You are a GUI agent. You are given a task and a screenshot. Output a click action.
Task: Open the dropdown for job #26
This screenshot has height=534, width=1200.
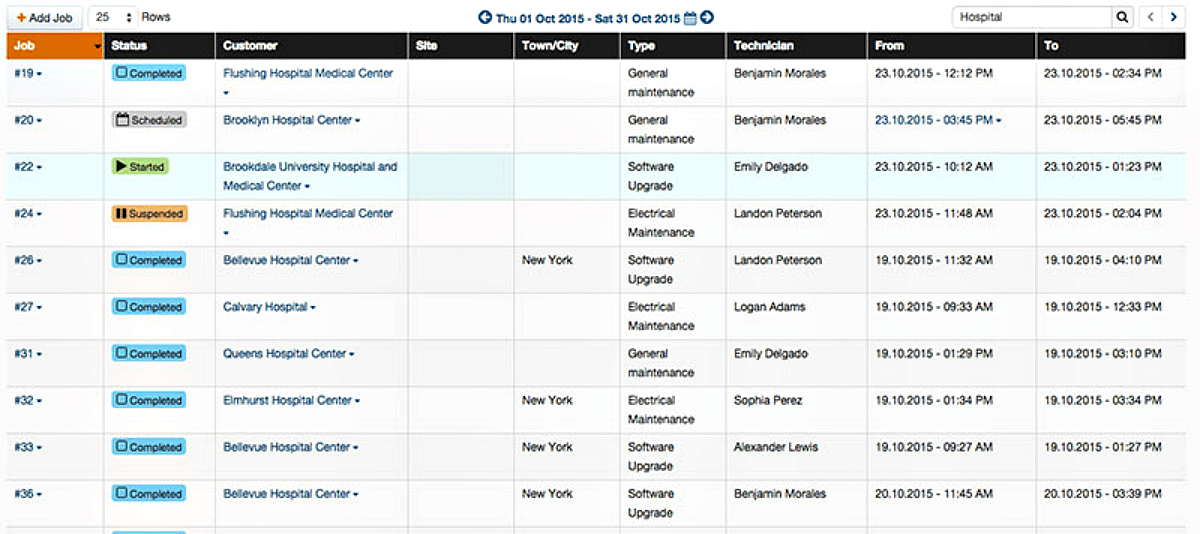[x=28, y=261]
